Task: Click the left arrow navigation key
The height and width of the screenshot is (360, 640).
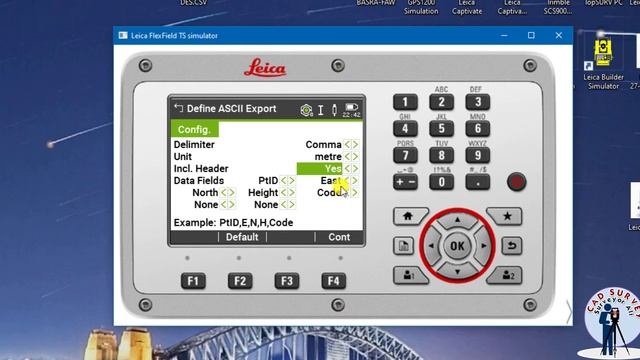Action: click(x=432, y=246)
